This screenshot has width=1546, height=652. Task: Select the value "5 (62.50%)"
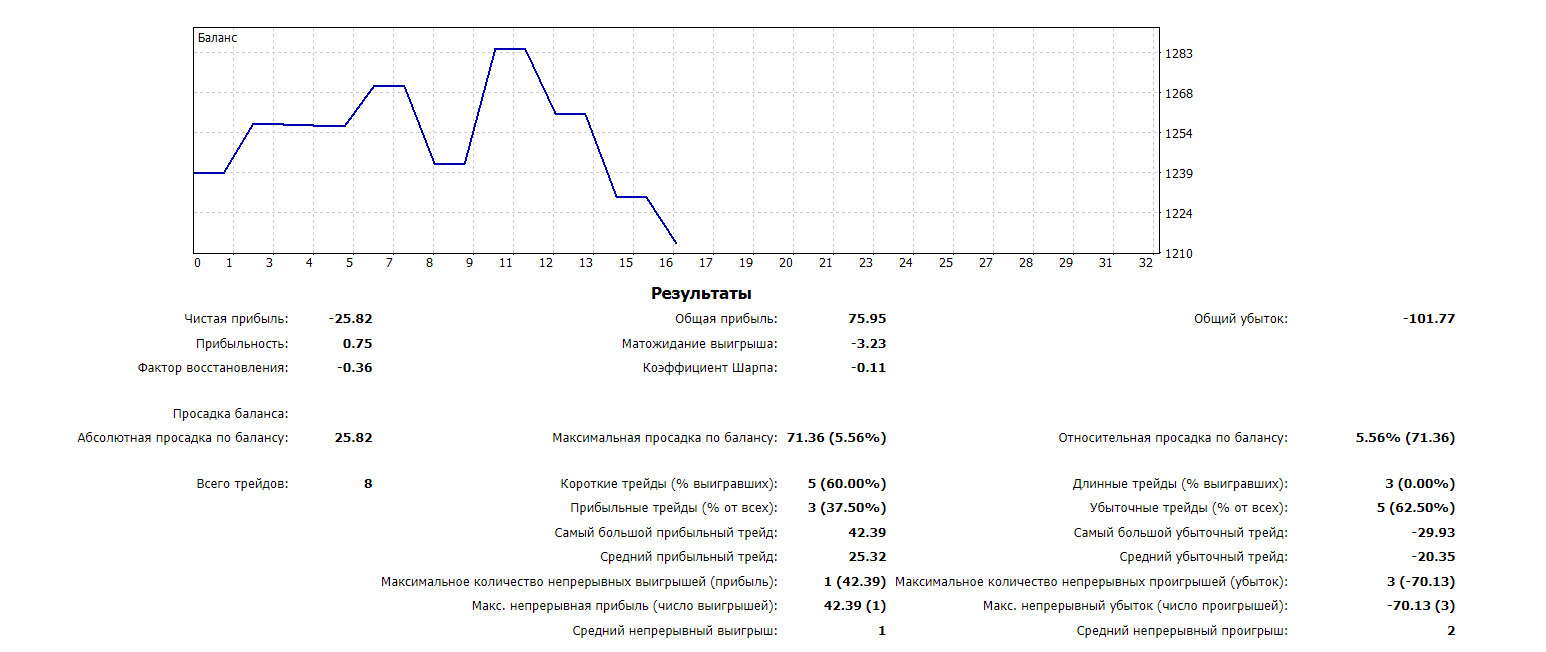click(x=1416, y=507)
